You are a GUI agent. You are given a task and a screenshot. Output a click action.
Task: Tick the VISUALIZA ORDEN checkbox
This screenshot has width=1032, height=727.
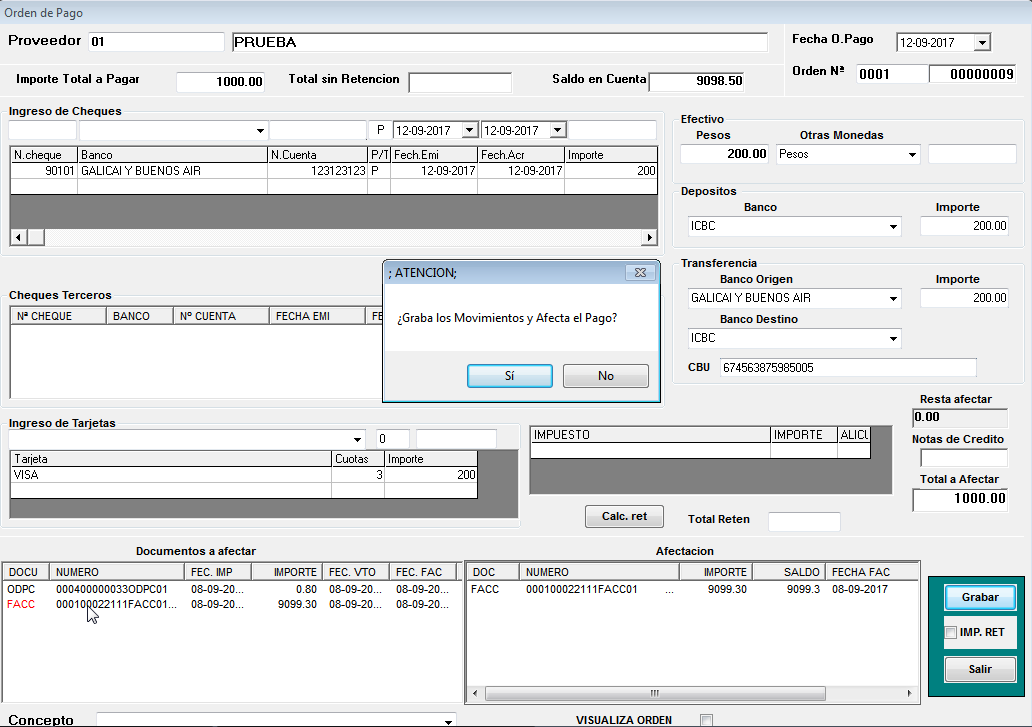[x=706, y=720]
